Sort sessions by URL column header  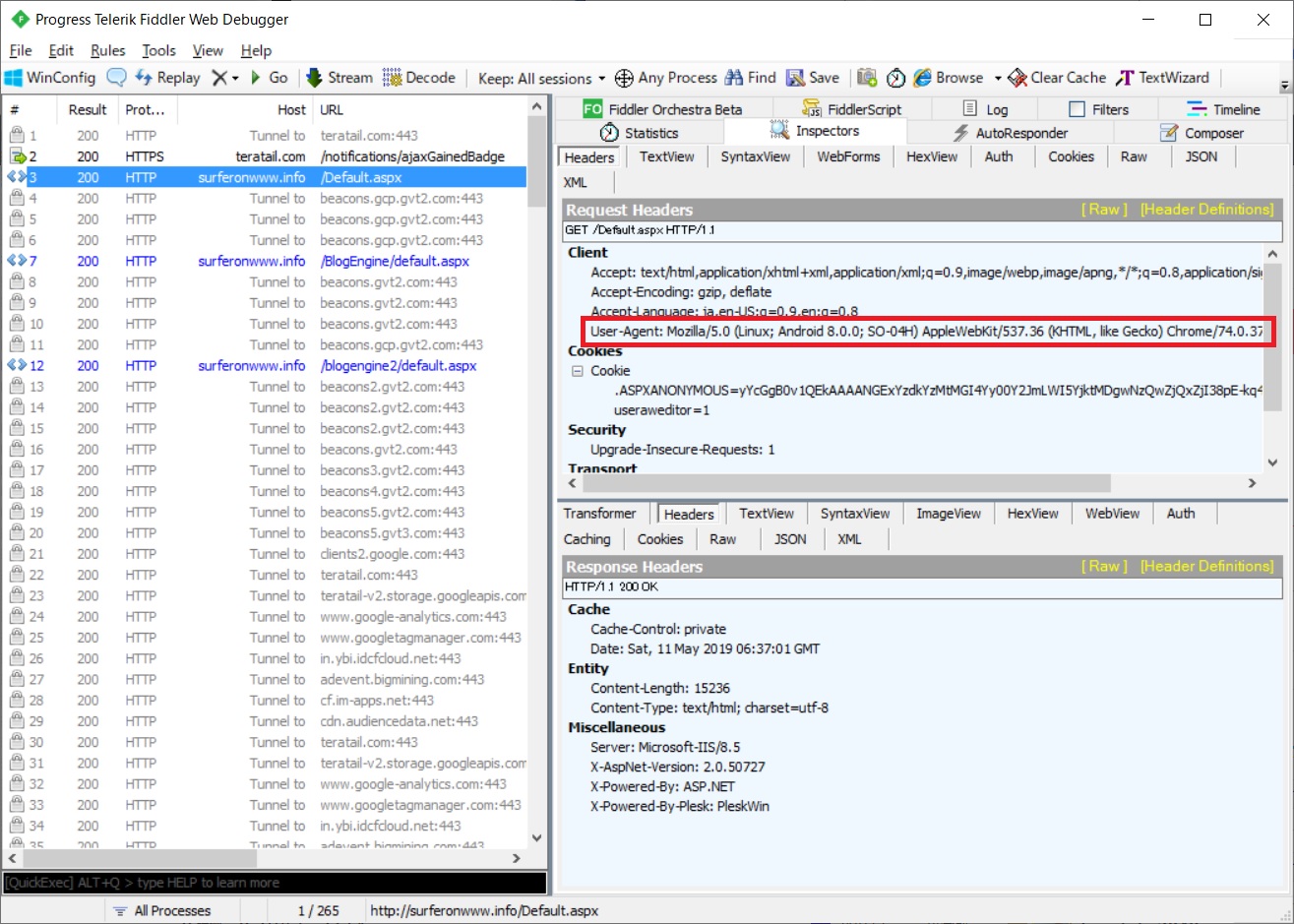[x=419, y=110]
